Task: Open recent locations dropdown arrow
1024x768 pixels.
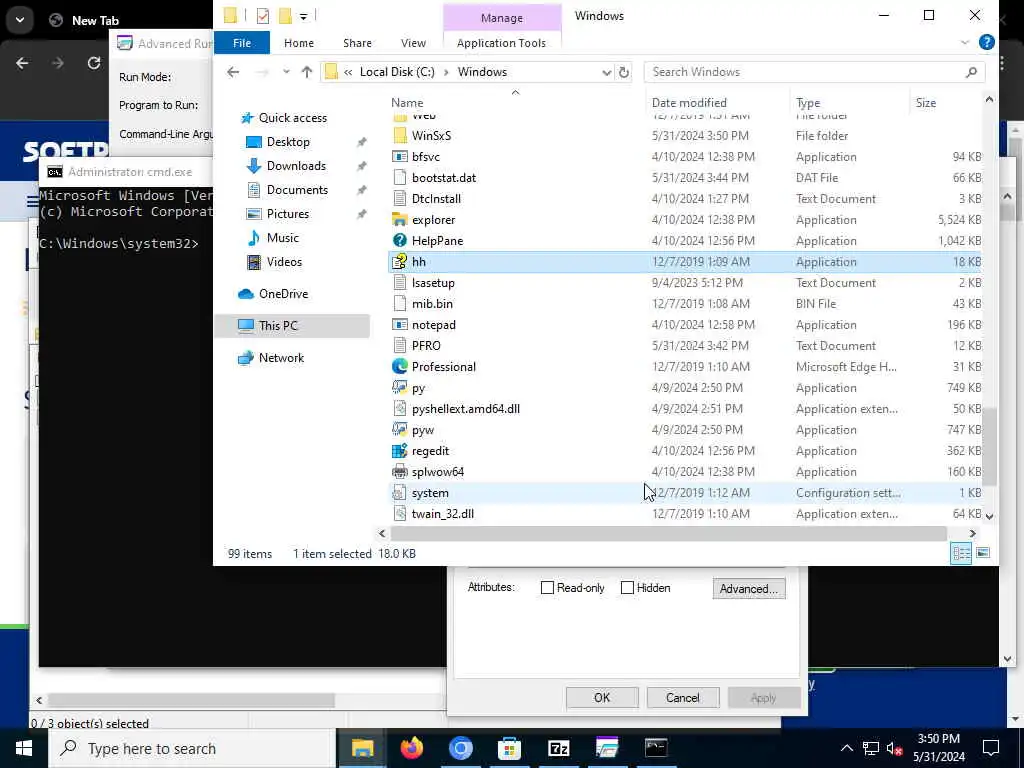Action: (x=286, y=72)
